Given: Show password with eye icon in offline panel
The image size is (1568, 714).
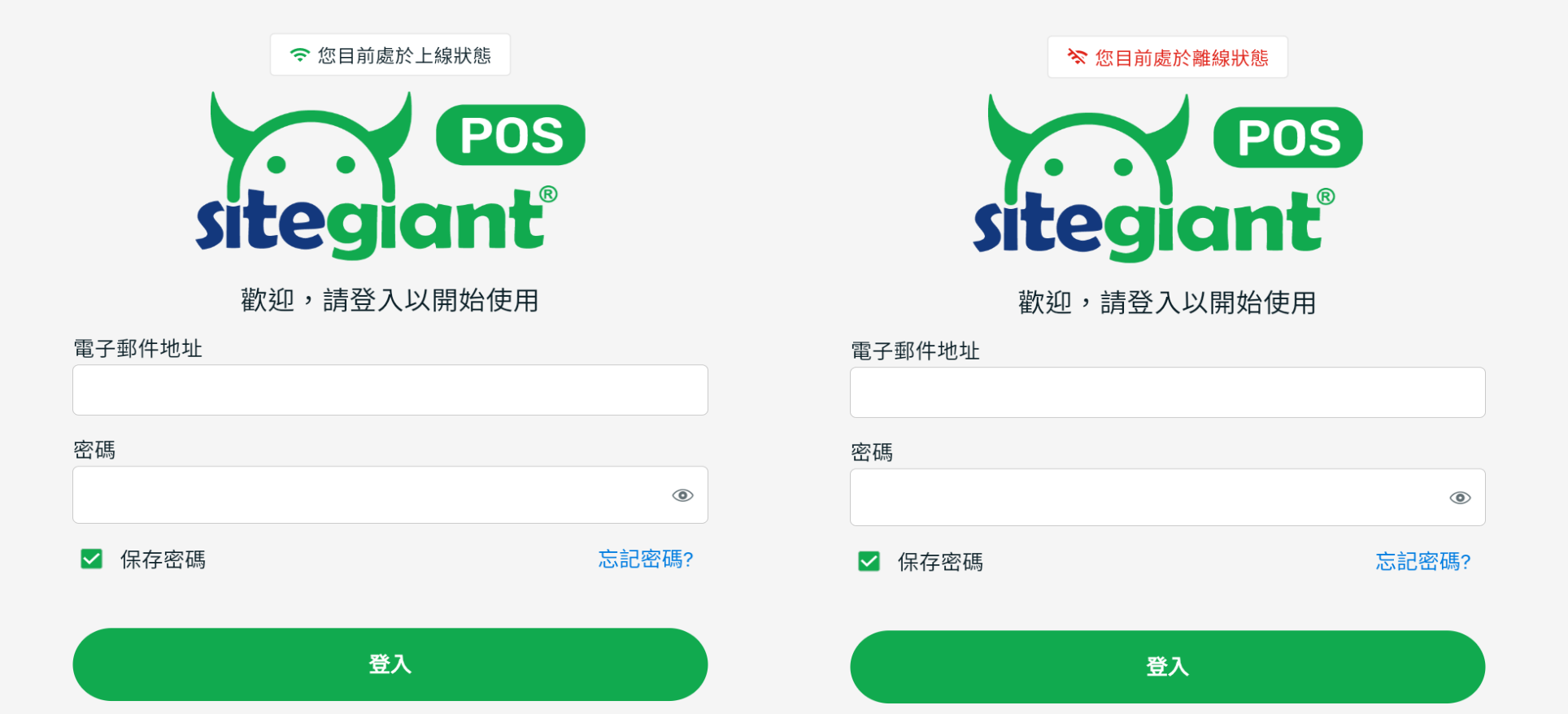Looking at the screenshot, I should [x=1460, y=498].
